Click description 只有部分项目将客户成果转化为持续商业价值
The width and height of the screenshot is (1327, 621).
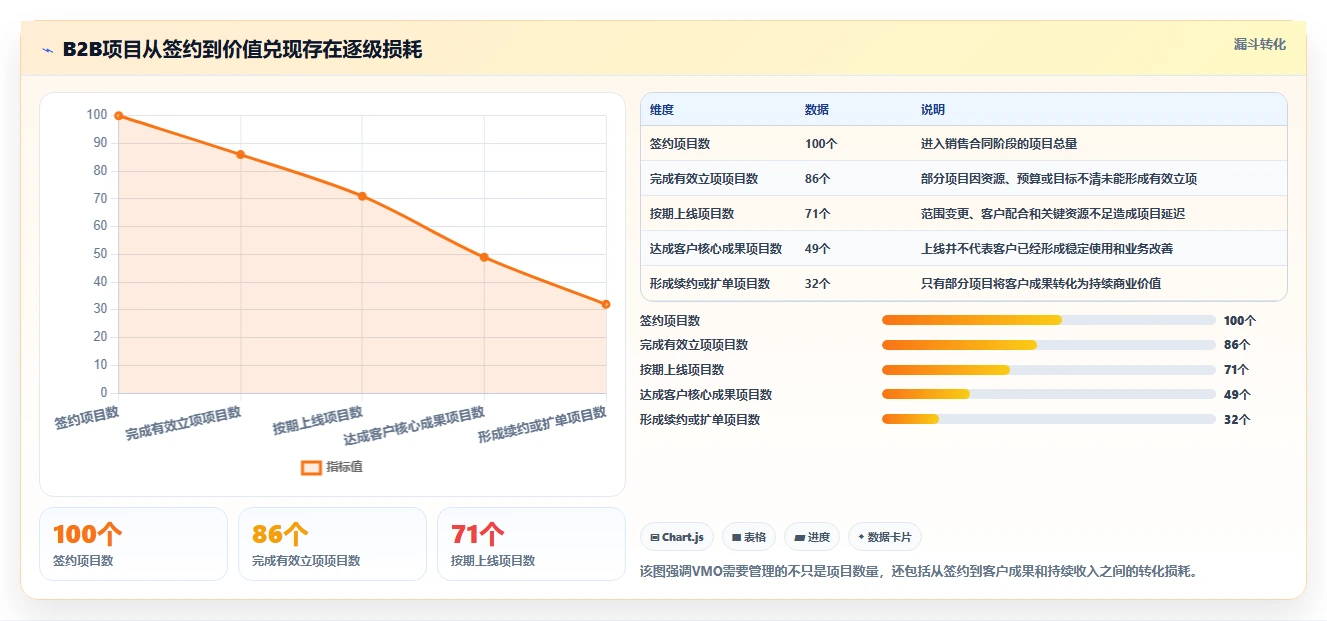pyautogui.click(x=1041, y=284)
